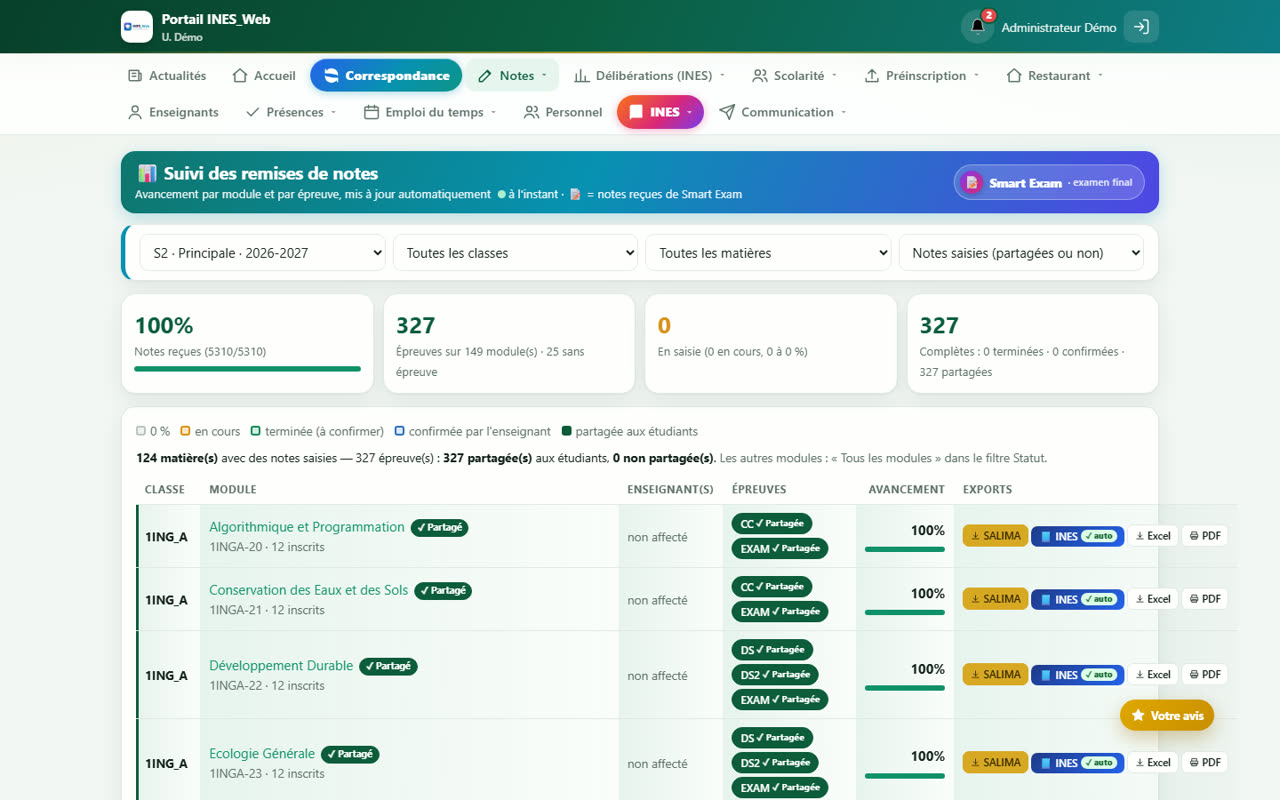The image size is (1280, 800).
Task: Open the Délibérations (INES) menu
Action: pyautogui.click(x=649, y=76)
